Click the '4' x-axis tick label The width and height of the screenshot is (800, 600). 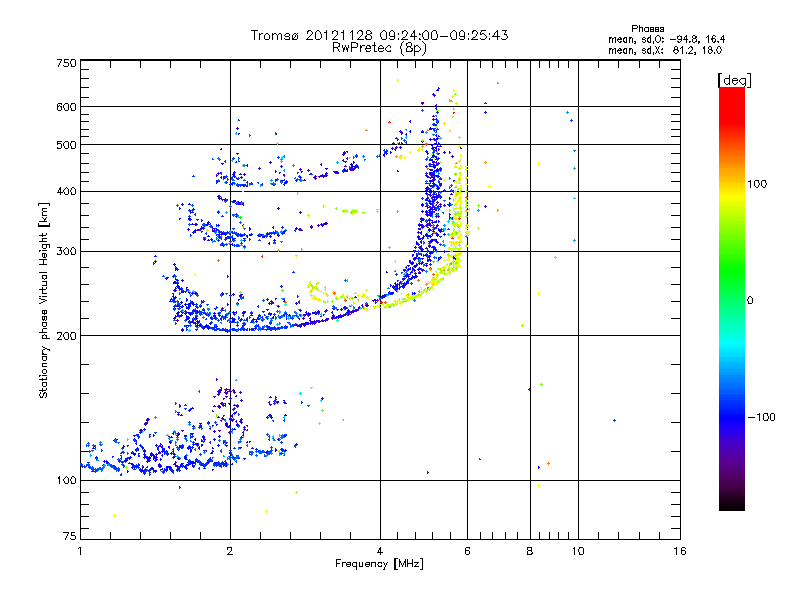pyautogui.click(x=380, y=551)
